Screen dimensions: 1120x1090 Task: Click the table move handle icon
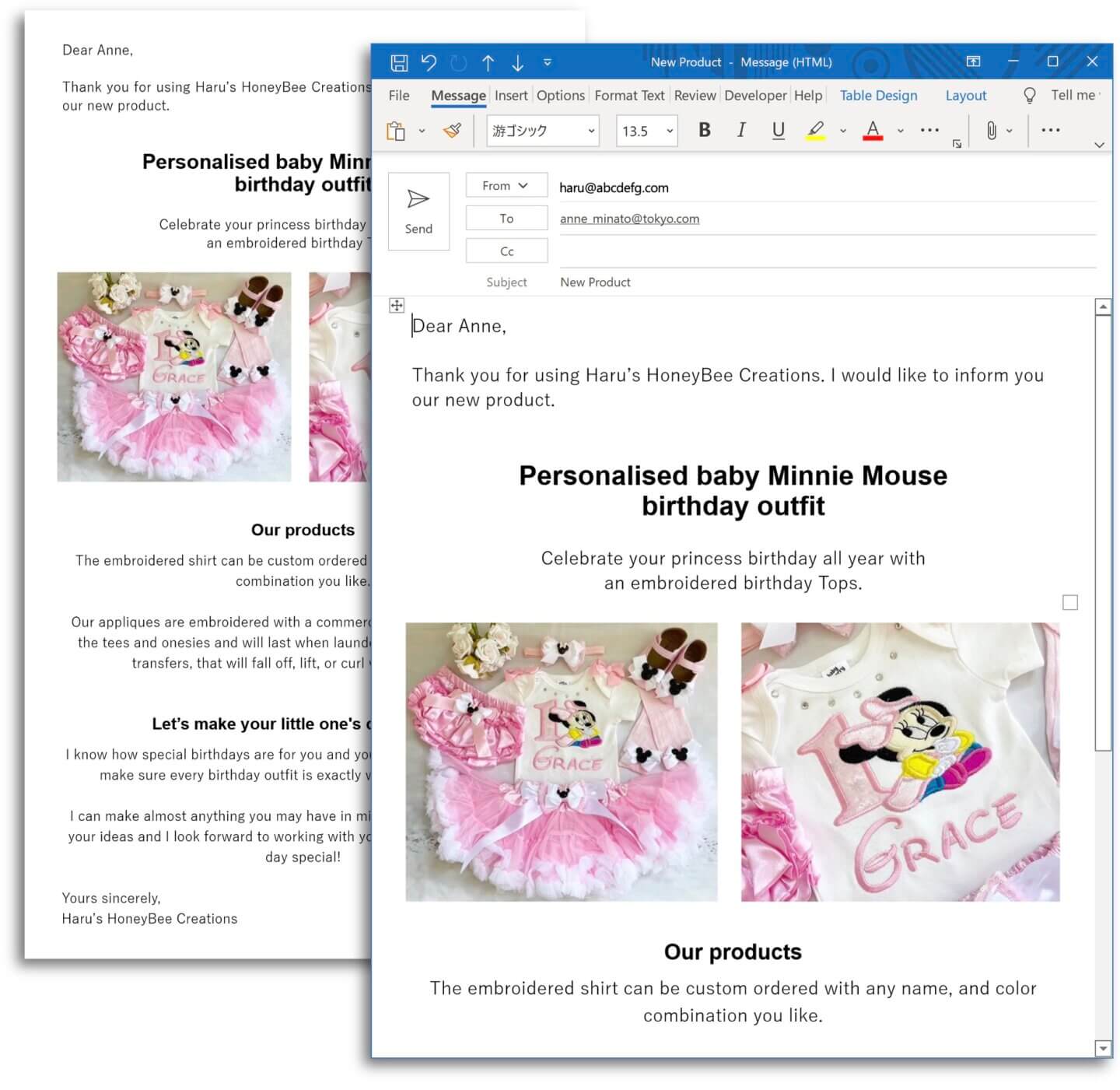[x=397, y=305]
